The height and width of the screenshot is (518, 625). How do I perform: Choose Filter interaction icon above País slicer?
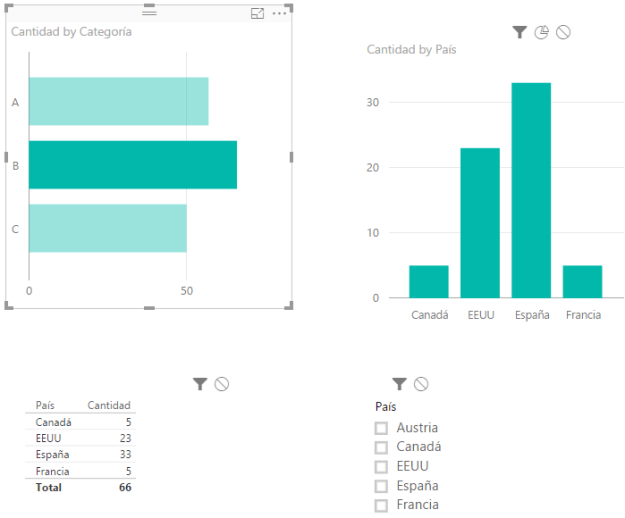tap(399, 383)
